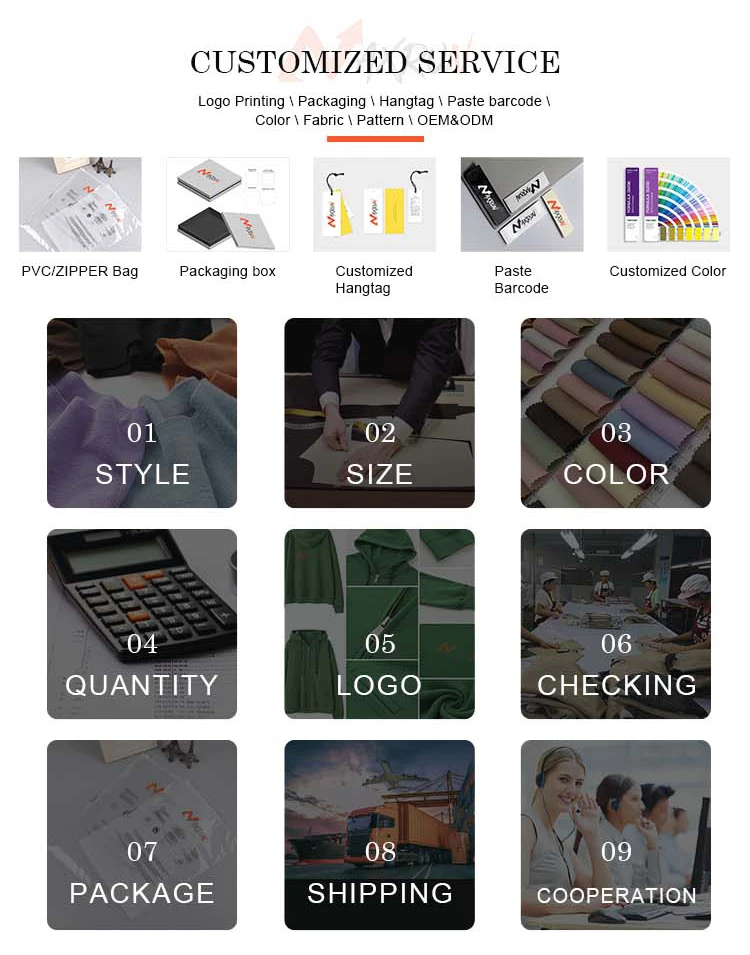Click the Logo Printing subtitle text

[241, 101]
